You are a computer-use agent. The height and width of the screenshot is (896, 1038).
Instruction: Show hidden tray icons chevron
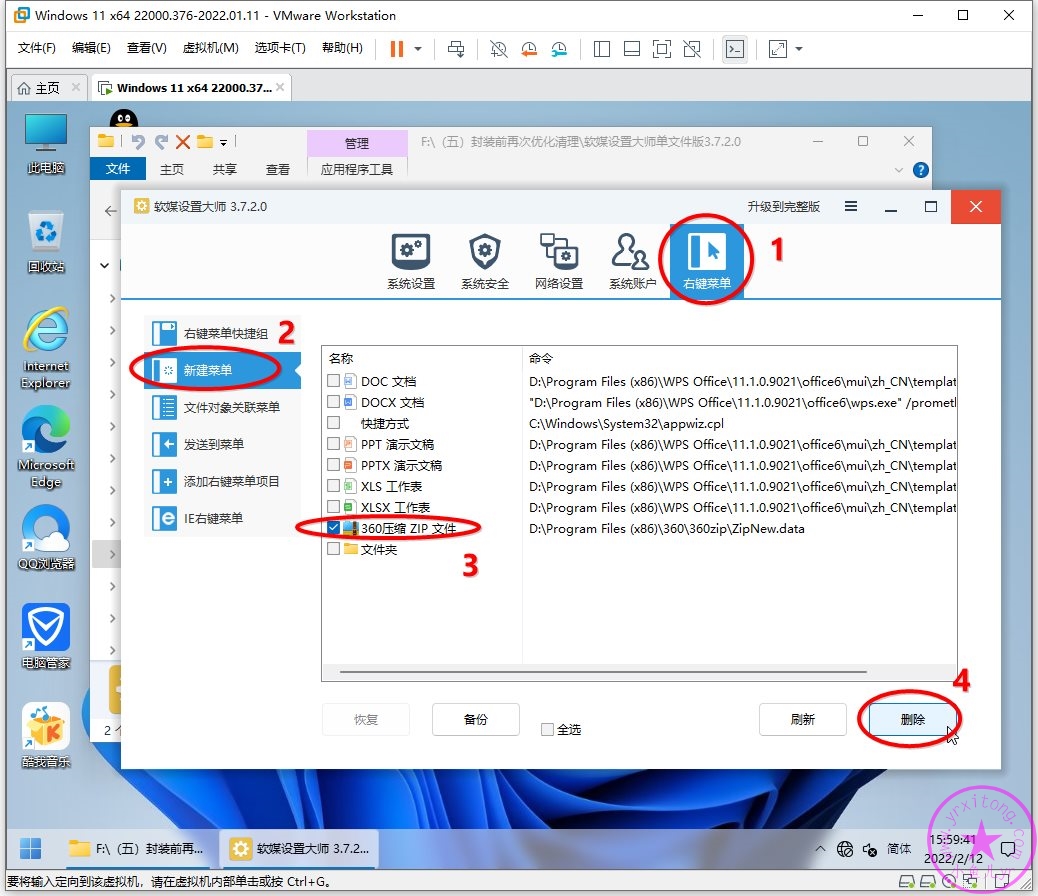click(x=820, y=848)
